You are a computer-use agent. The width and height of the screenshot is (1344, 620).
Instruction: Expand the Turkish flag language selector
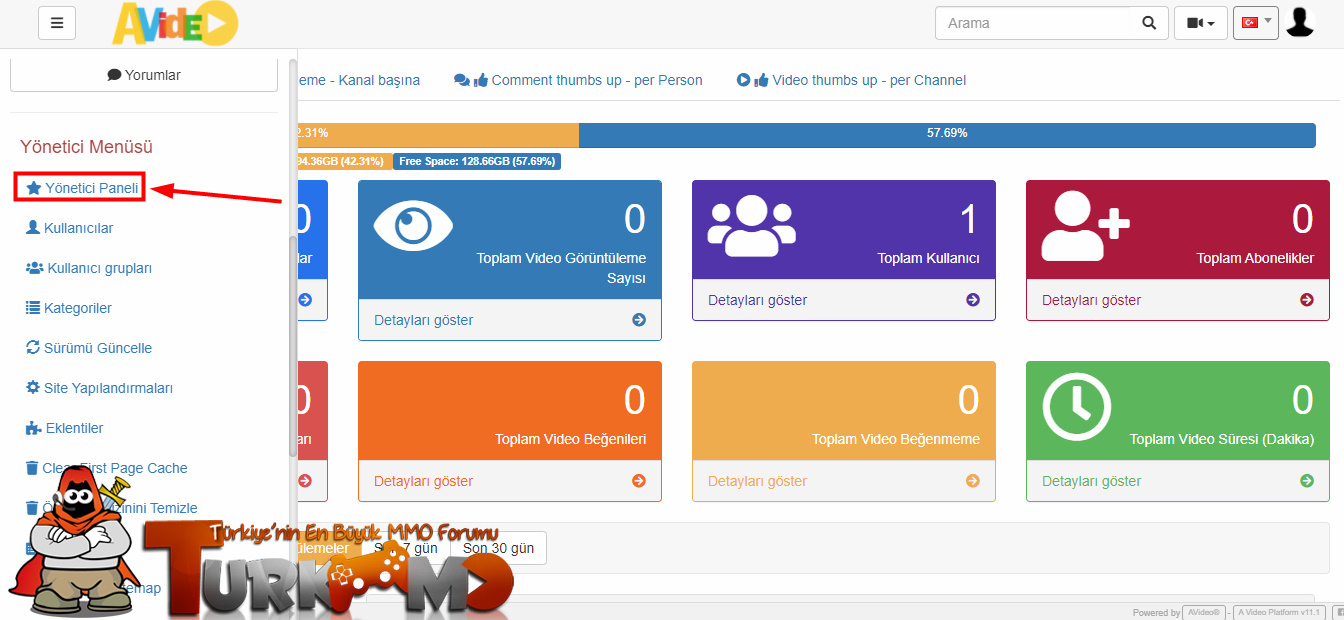tap(1256, 23)
